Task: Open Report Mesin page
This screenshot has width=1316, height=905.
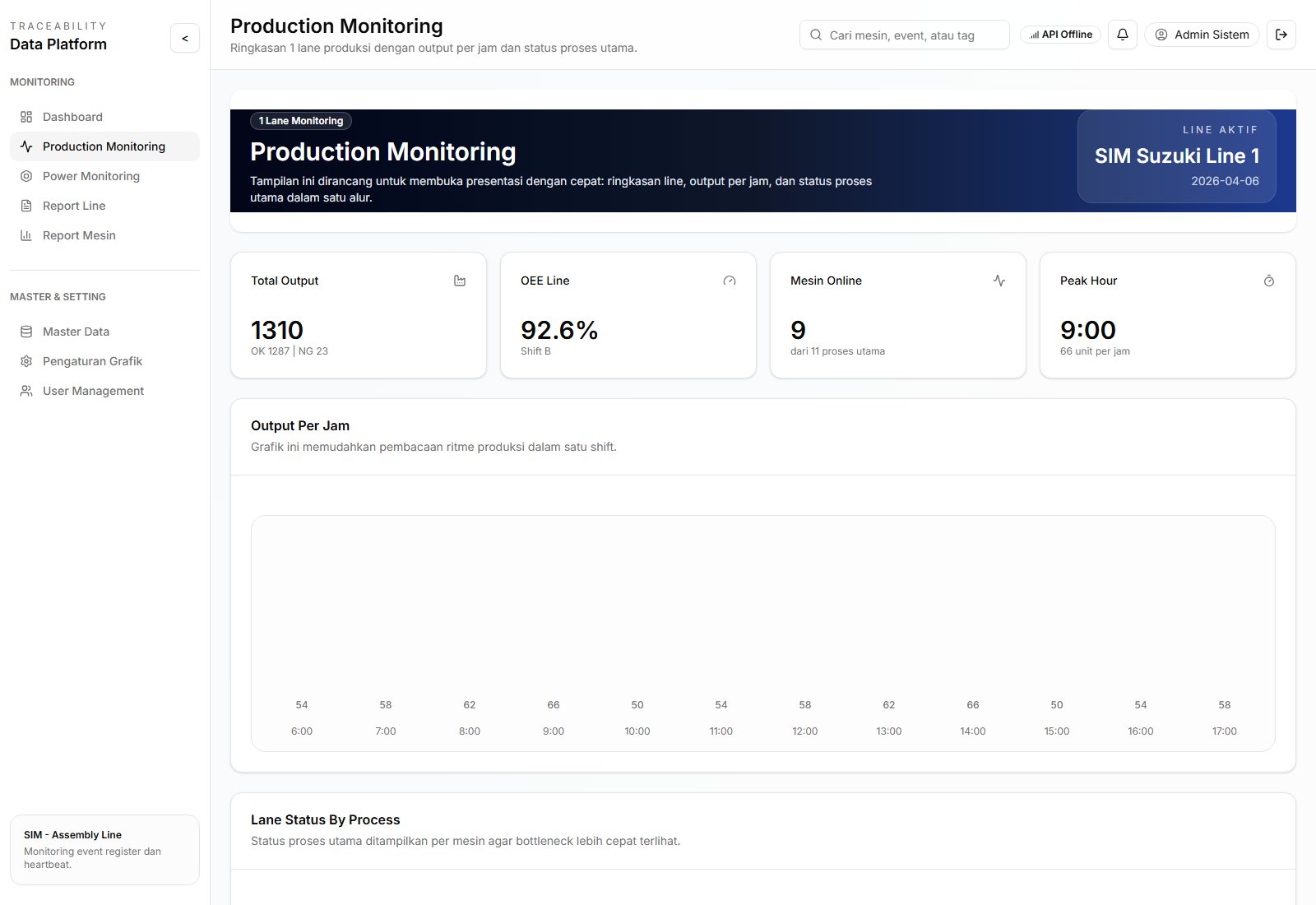Action: pyautogui.click(x=104, y=235)
